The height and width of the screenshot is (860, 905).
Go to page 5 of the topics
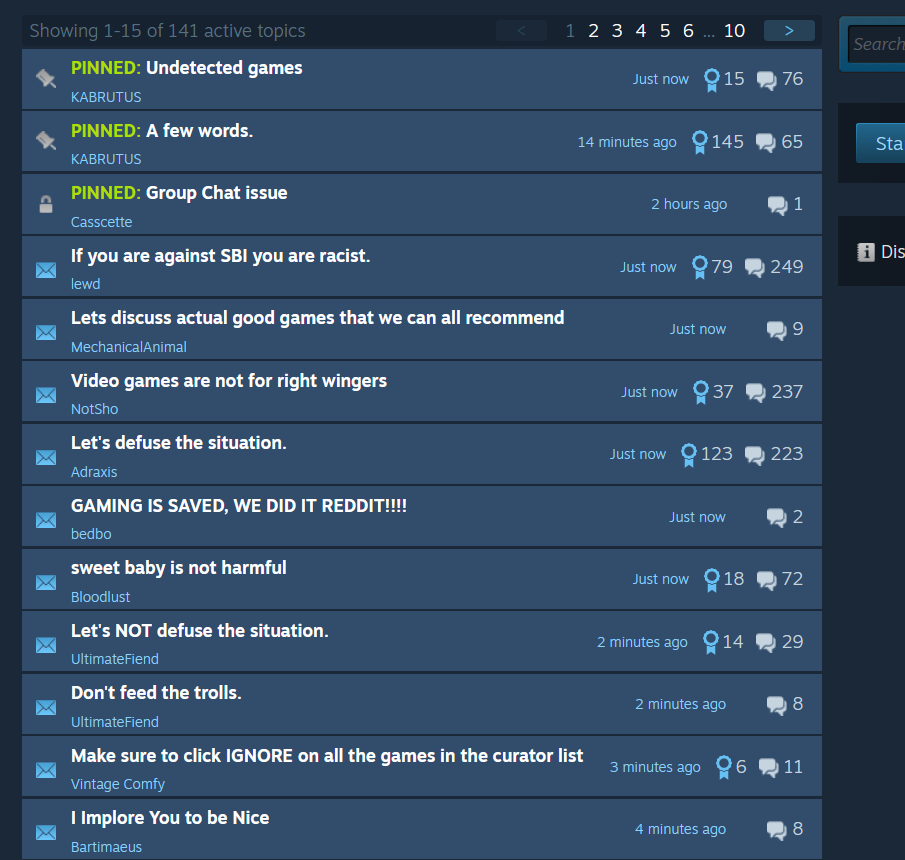click(665, 31)
